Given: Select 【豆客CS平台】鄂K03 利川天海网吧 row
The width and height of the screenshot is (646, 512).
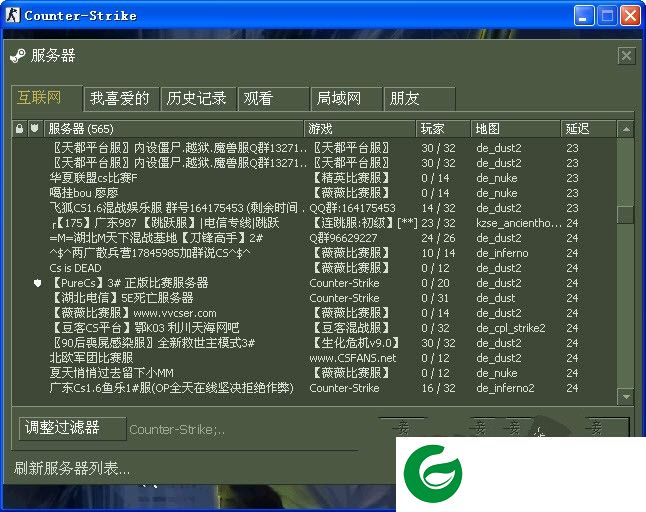Looking at the screenshot, I should (314, 328).
